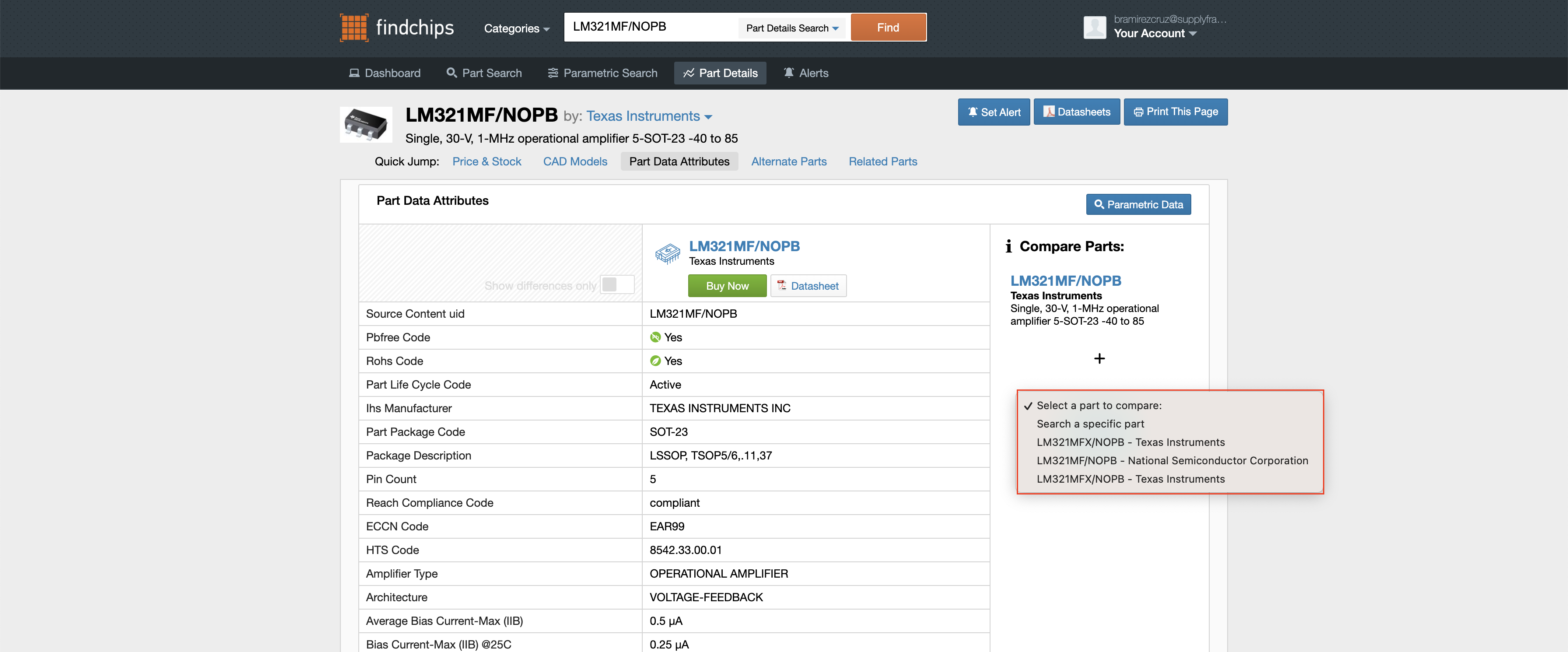Jump to CAD Models section
Image resolution: width=1568 pixels, height=652 pixels.
click(x=574, y=161)
